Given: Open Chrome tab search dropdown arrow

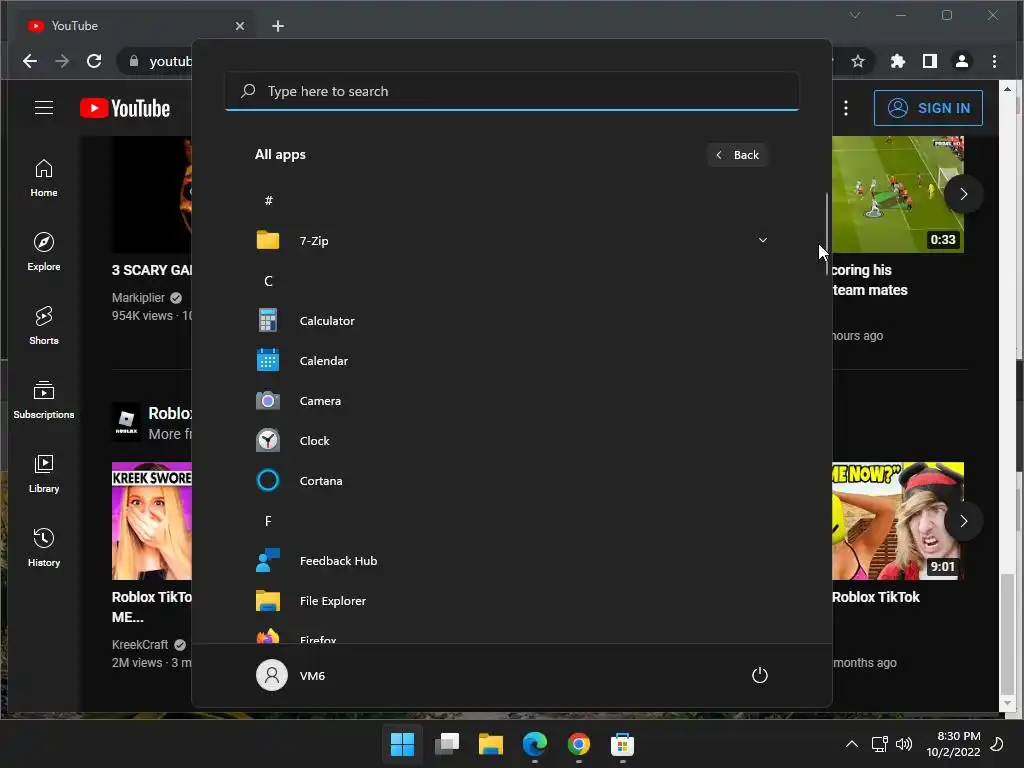Looking at the screenshot, I should (854, 14).
